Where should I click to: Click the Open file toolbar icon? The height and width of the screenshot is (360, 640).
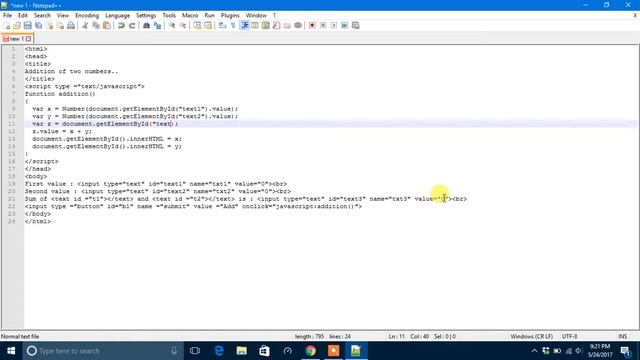point(17,25)
